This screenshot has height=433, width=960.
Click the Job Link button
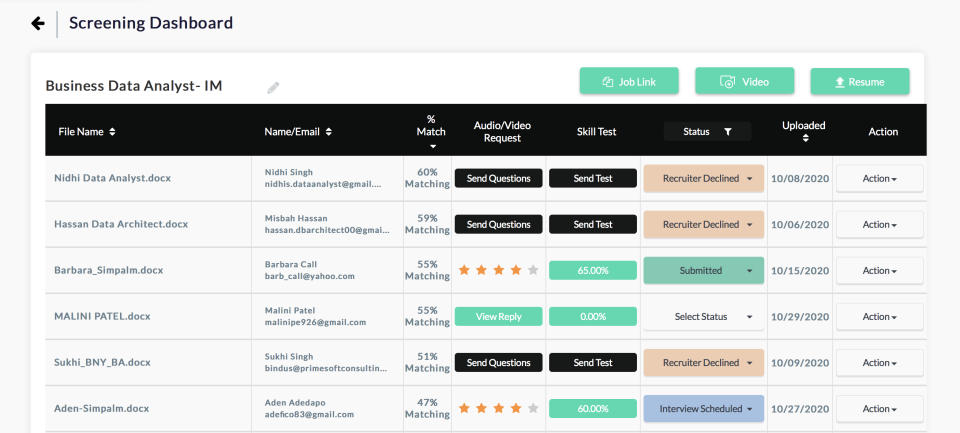629,82
